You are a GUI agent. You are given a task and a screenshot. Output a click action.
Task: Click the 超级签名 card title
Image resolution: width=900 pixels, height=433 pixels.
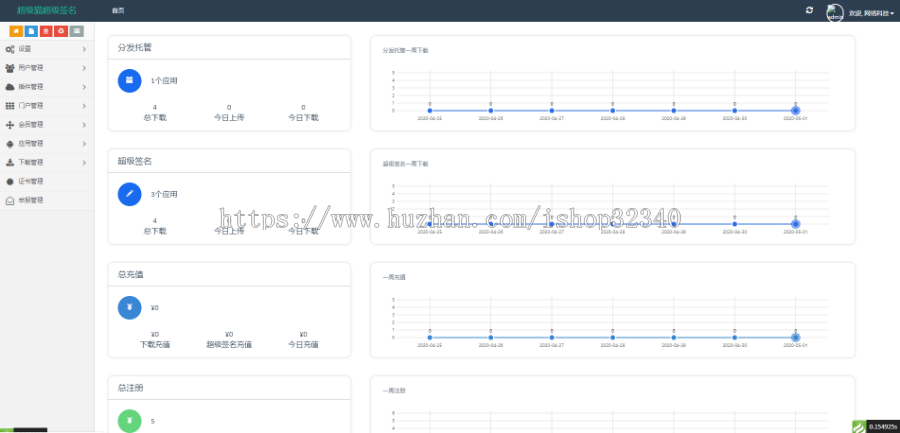tap(135, 161)
